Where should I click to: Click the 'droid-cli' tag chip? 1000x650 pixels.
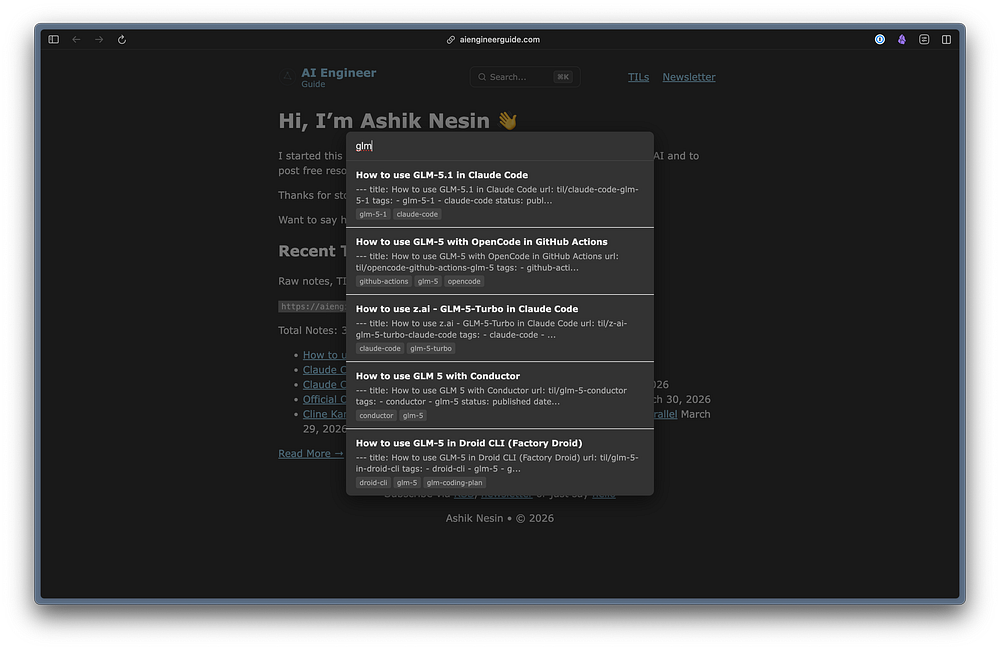373,482
